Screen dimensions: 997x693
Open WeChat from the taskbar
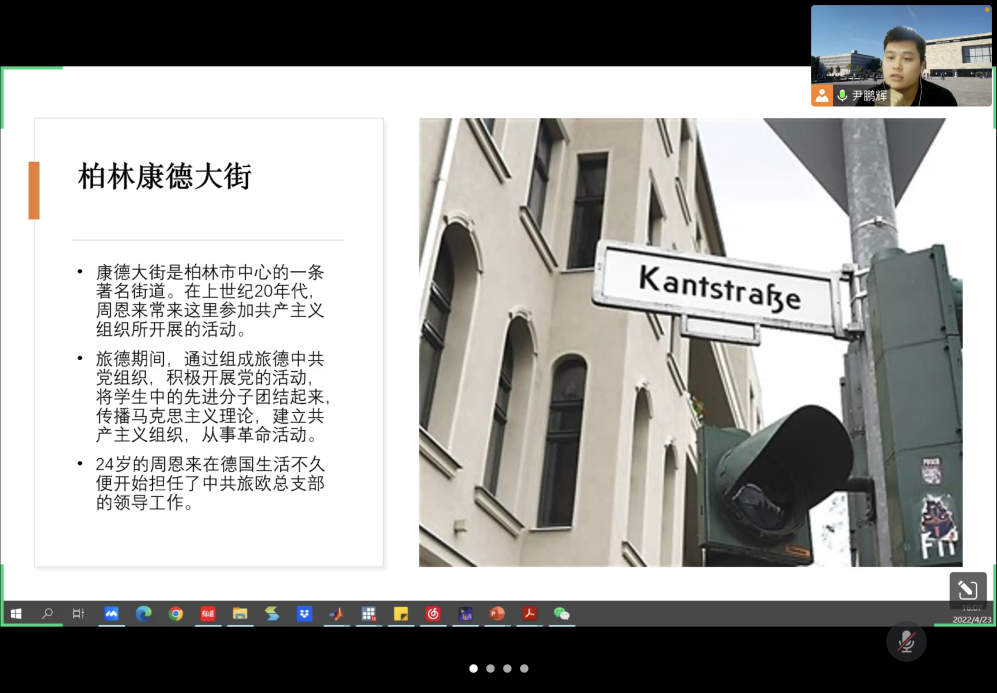pos(561,614)
